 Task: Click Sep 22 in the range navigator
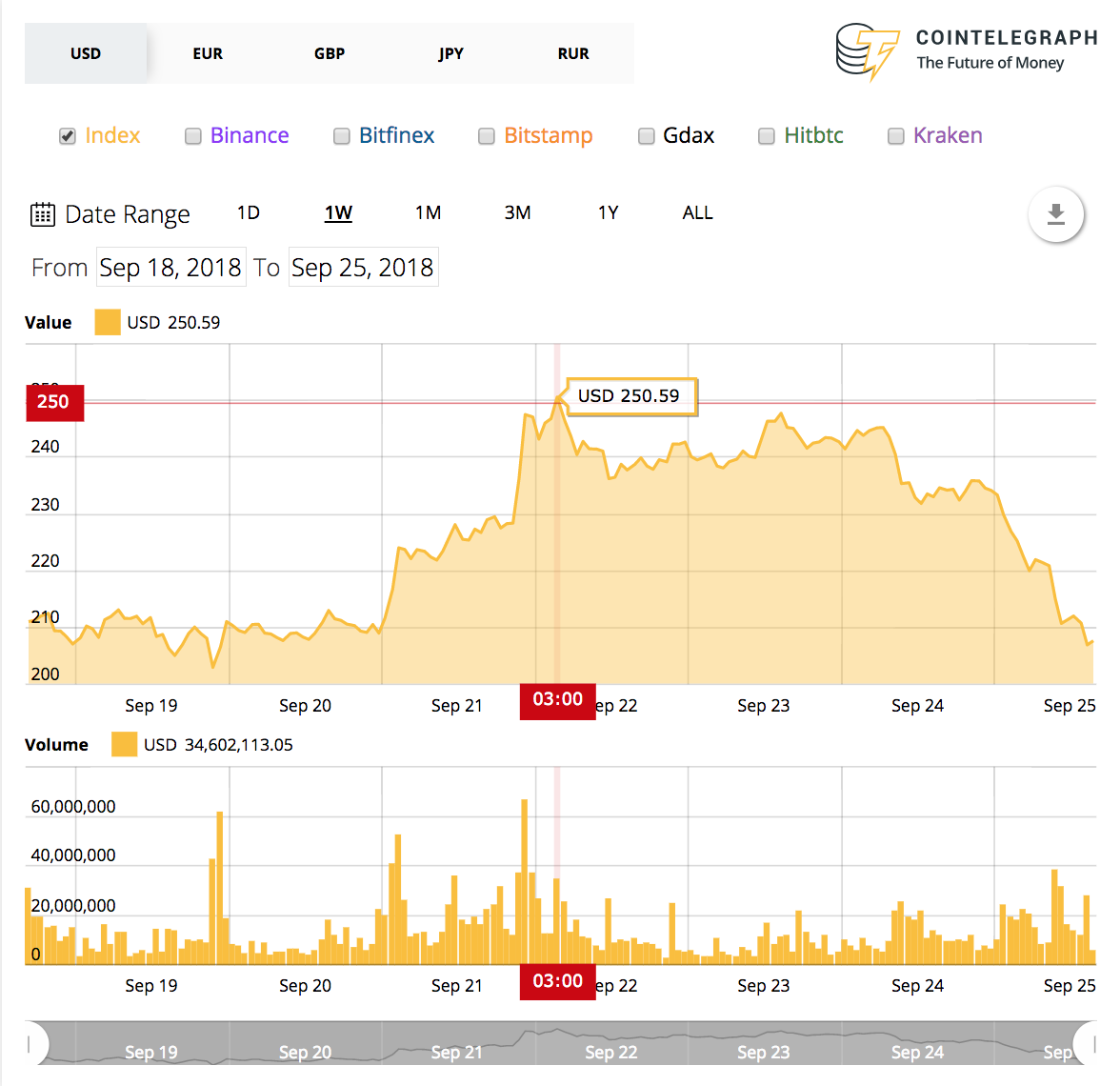[x=610, y=1052]
